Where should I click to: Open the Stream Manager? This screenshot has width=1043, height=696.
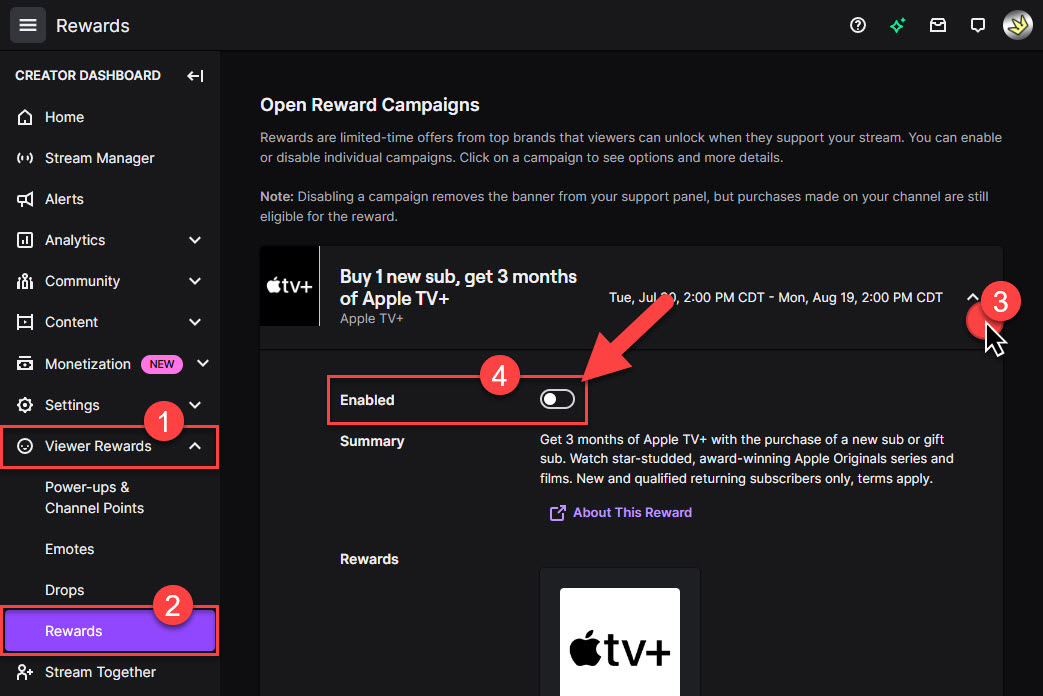click(99, 158)
